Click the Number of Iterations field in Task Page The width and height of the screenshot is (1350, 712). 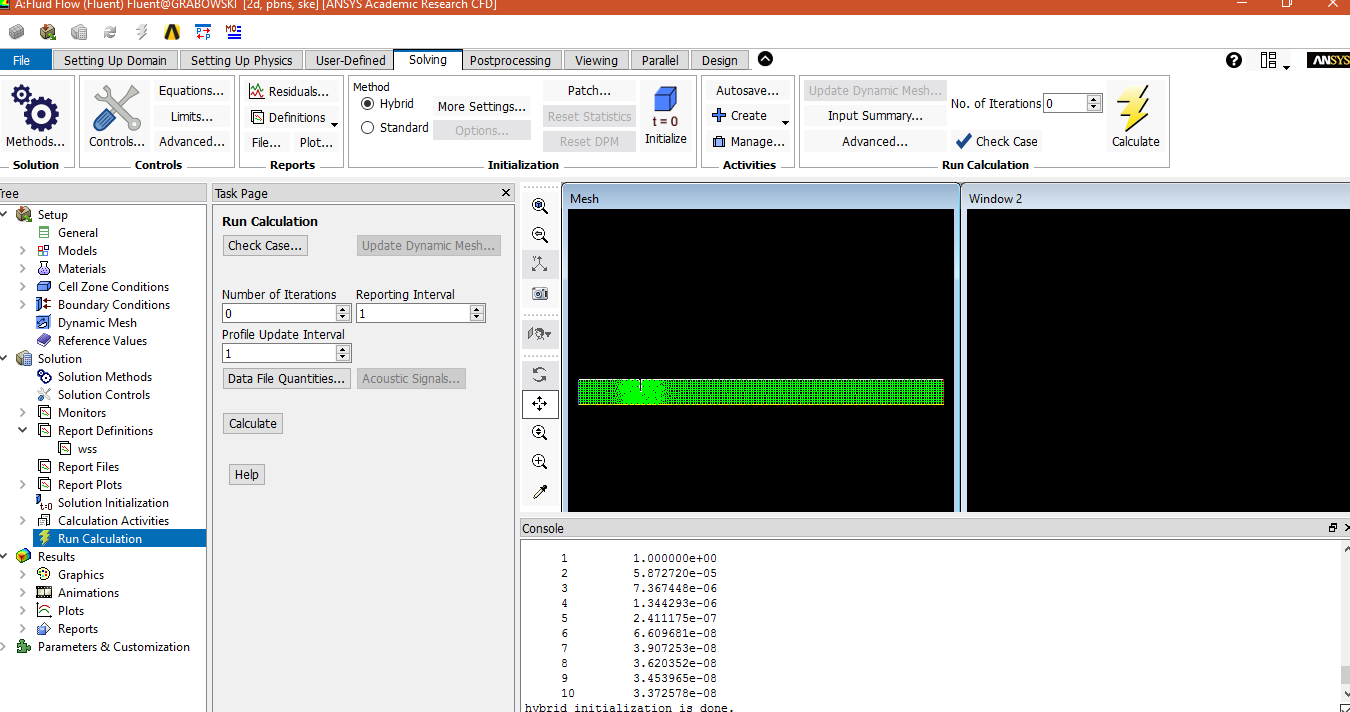(279, 313)
